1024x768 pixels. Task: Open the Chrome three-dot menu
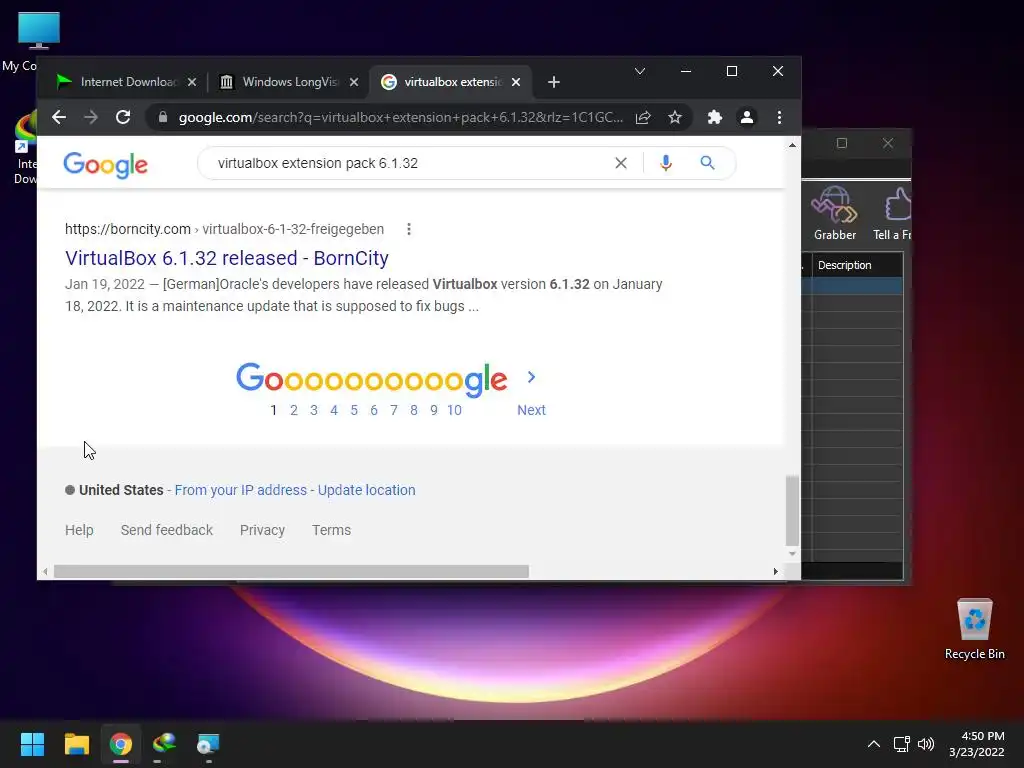click(779, 118)
